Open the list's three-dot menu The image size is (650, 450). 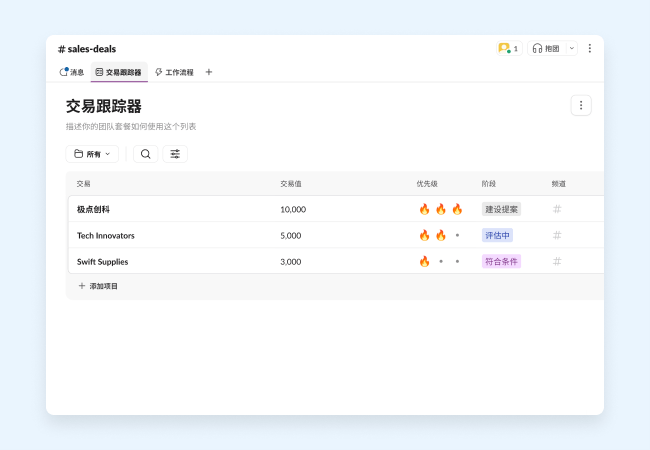tap(581, 105)
